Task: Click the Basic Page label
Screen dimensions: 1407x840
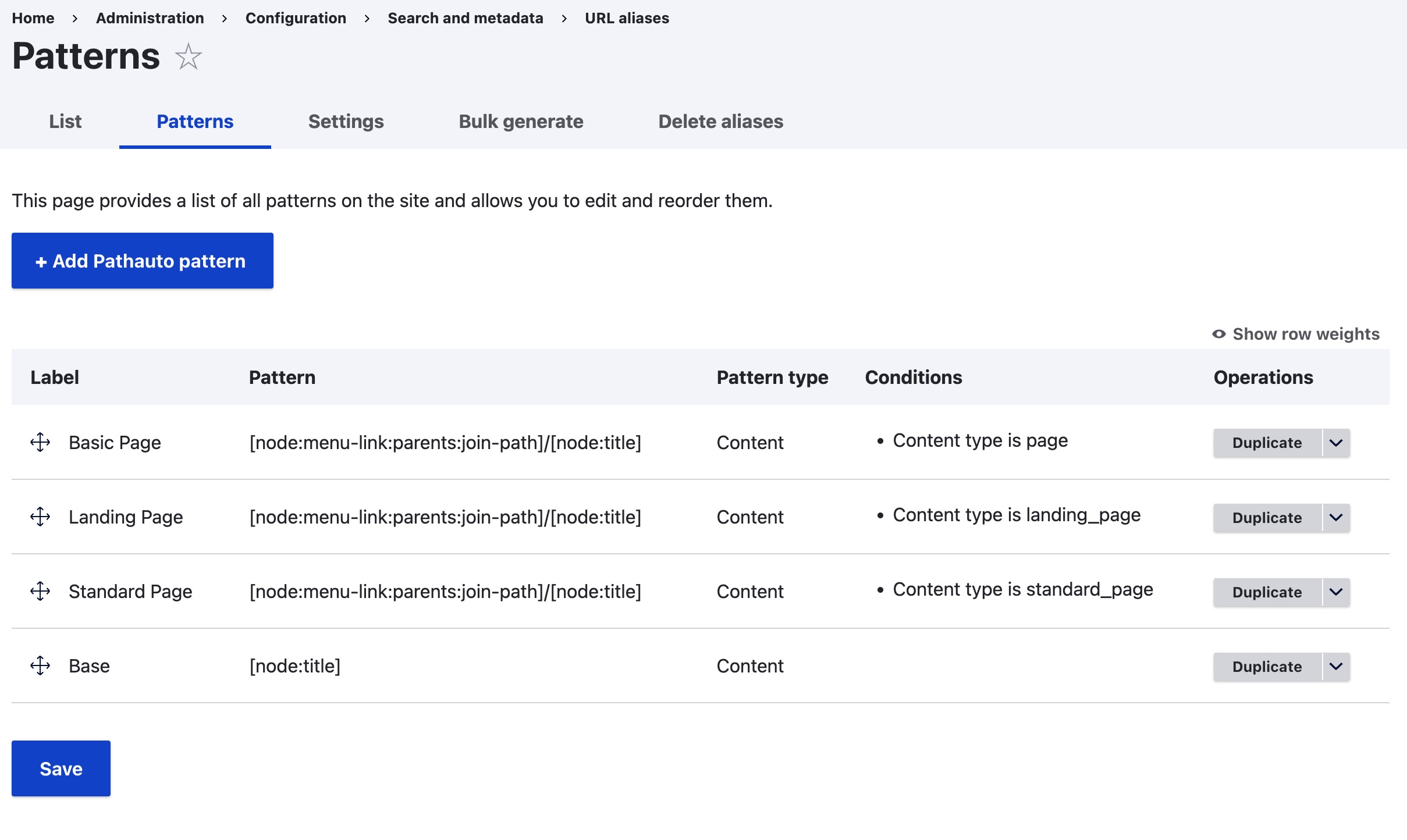Action: tap(115, 442)
